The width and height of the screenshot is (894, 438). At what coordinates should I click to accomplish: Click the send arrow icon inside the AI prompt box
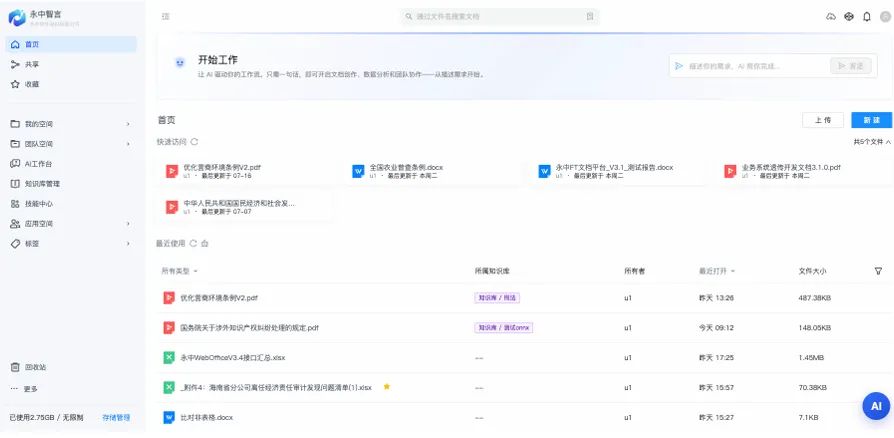(678, 66)
